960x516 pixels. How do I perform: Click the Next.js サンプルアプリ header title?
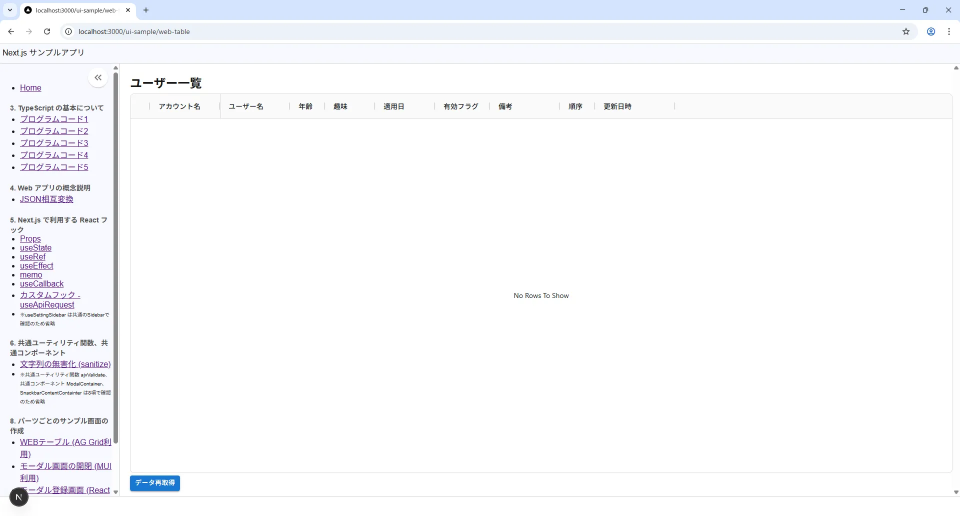[x=43, y=53]
